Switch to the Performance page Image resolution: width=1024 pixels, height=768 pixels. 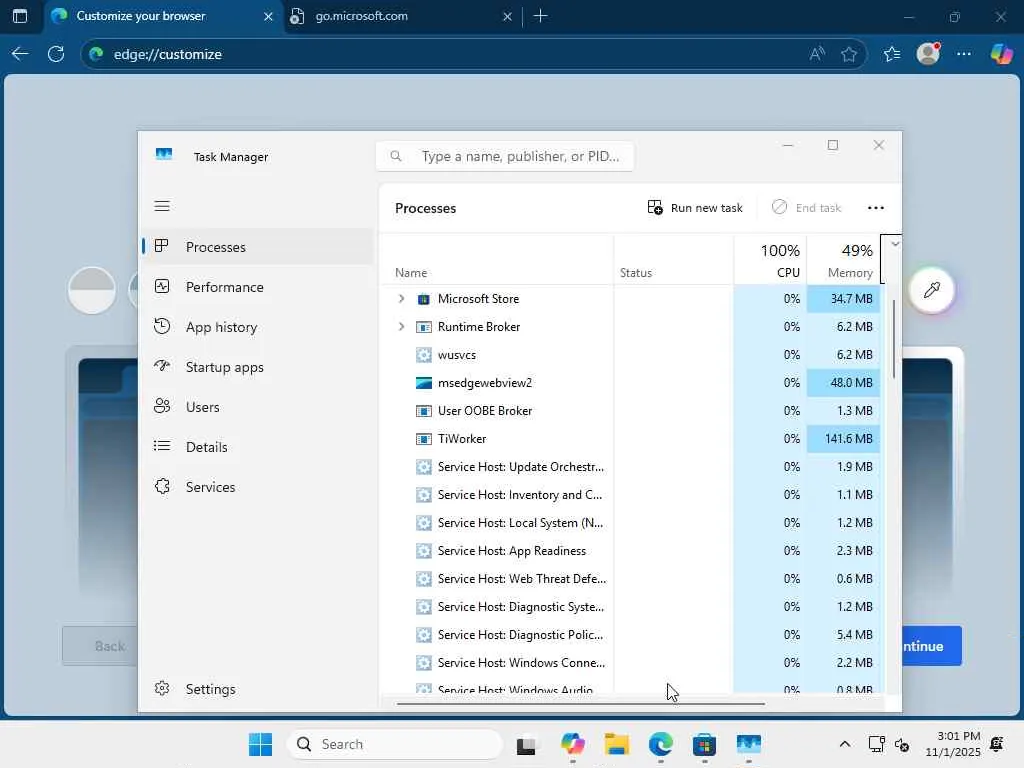click(224, 287)
